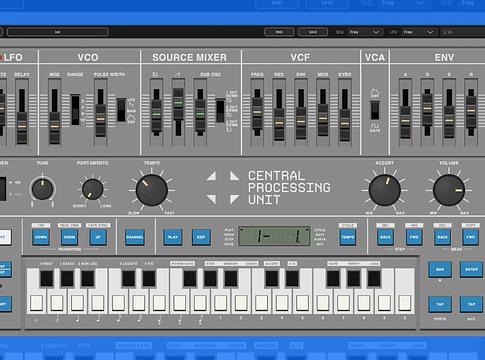Click the VCO PULSE WIDTH slider
The height and width of the screenshot is (360, 485).
point(100,119)
